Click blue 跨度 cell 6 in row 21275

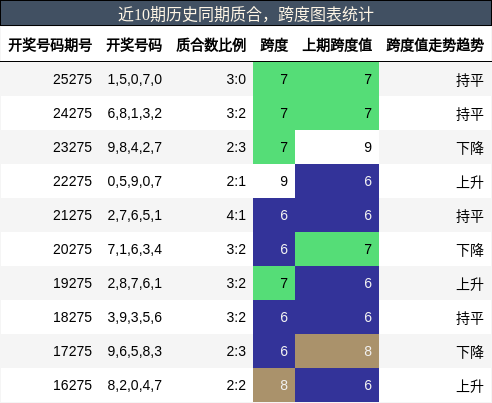[x=274, y=215]
